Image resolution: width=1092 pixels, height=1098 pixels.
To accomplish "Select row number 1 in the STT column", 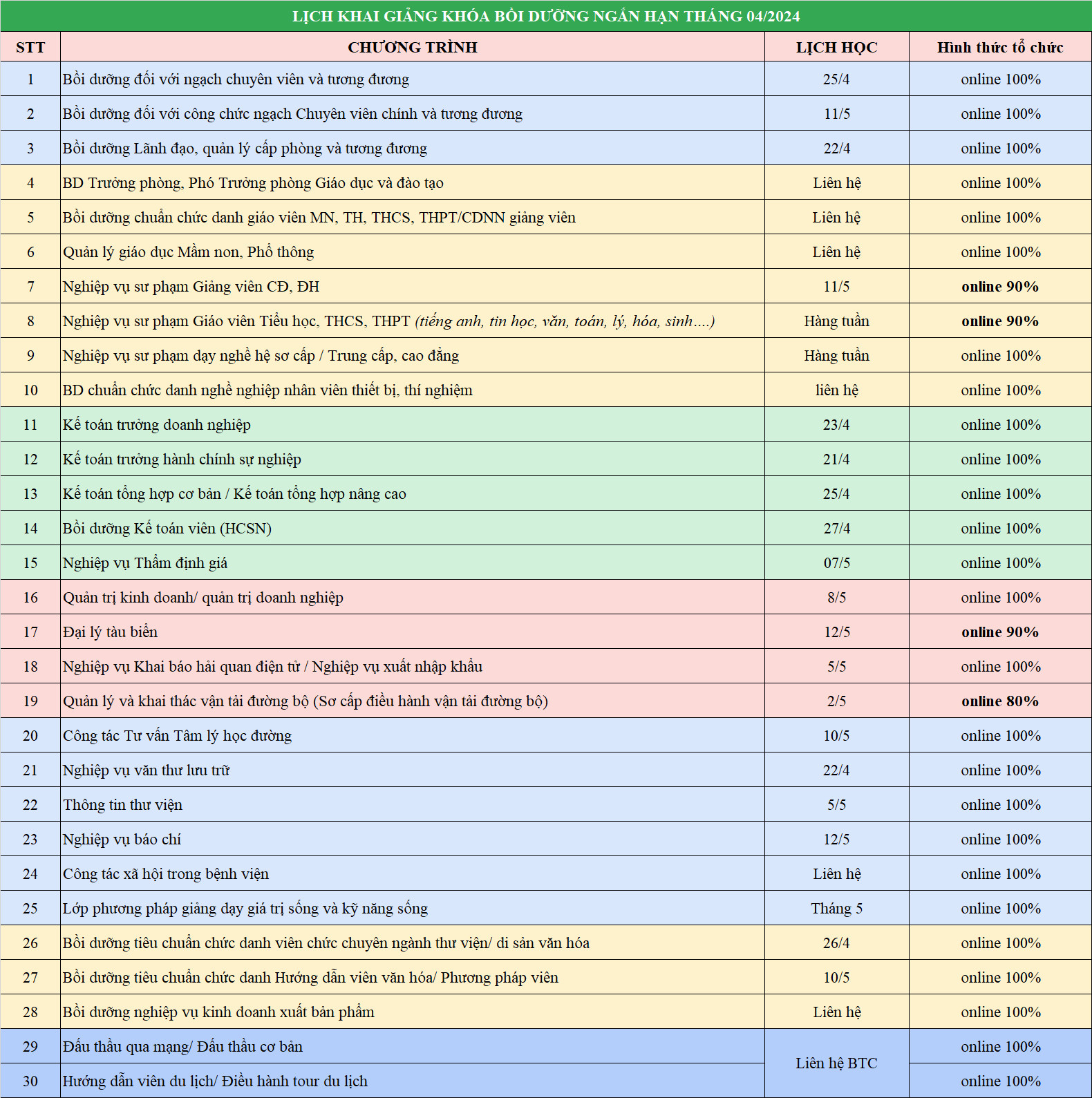I will pos(30,79).
